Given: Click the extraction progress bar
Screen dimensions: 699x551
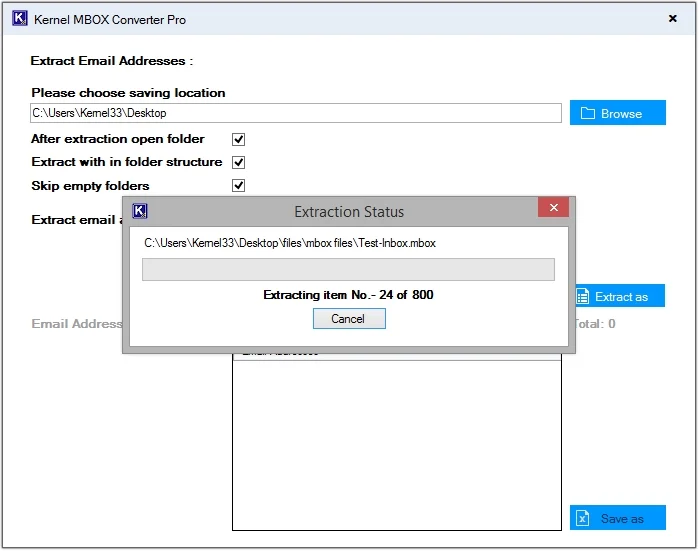Looking at the screenshot, I should pyautogui.click(x=348, y=270).
